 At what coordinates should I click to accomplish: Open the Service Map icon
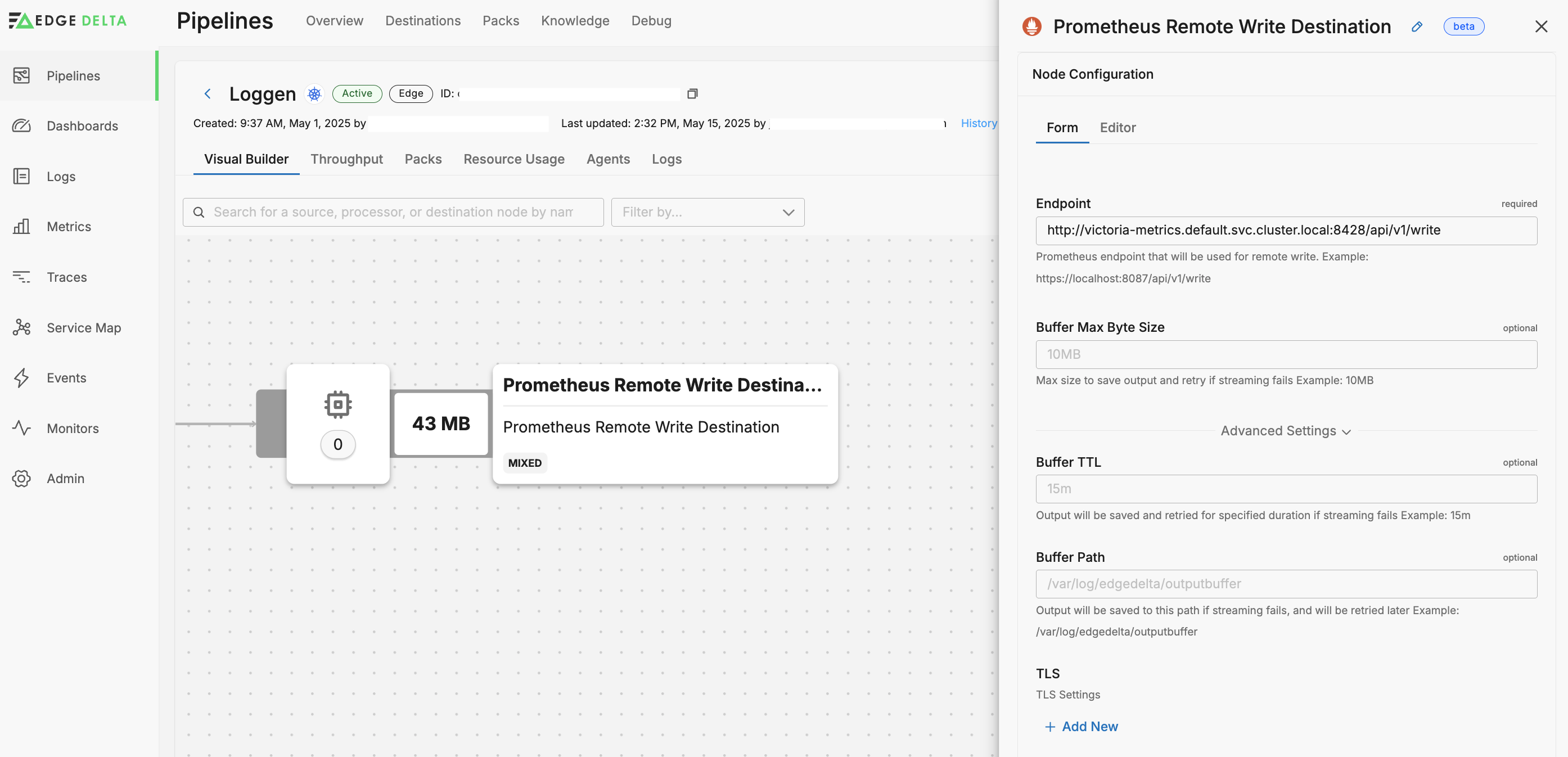(x=21, y=327)
